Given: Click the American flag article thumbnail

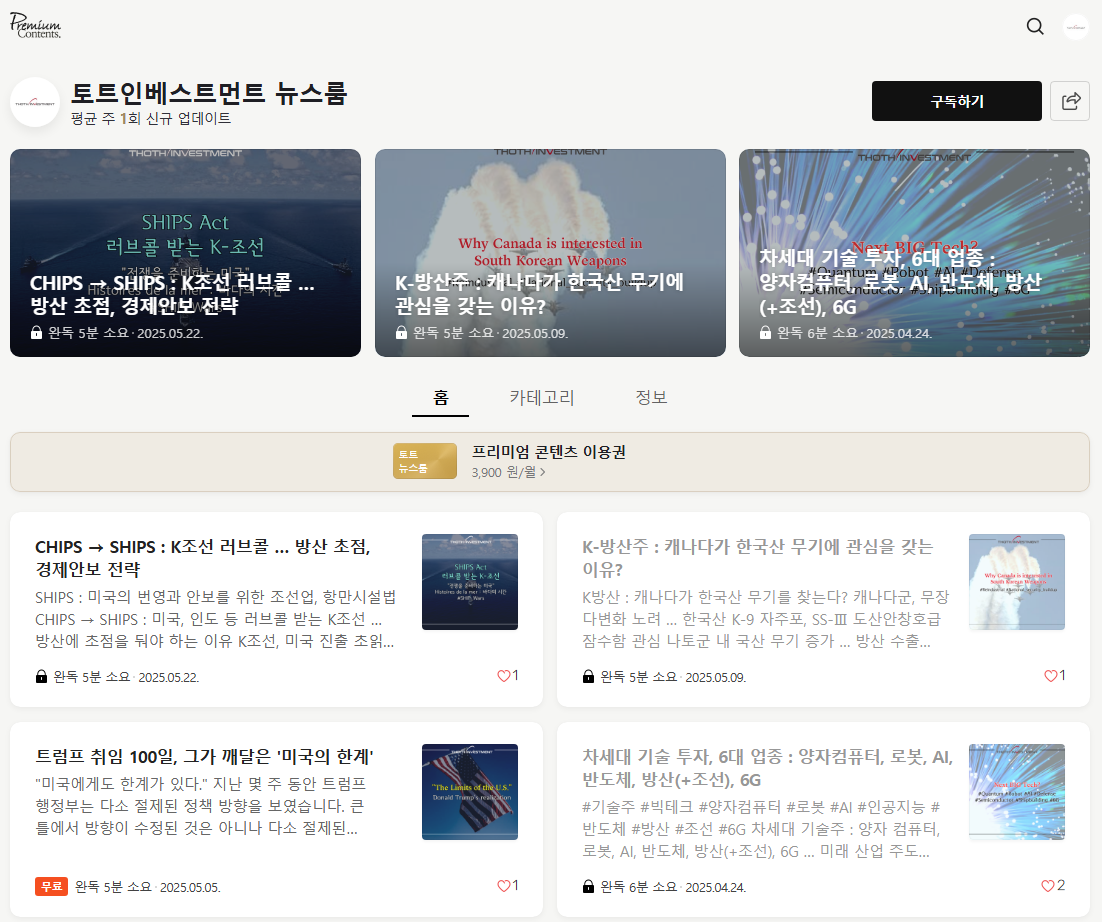Looking at the screenshot, I should 469,792.
